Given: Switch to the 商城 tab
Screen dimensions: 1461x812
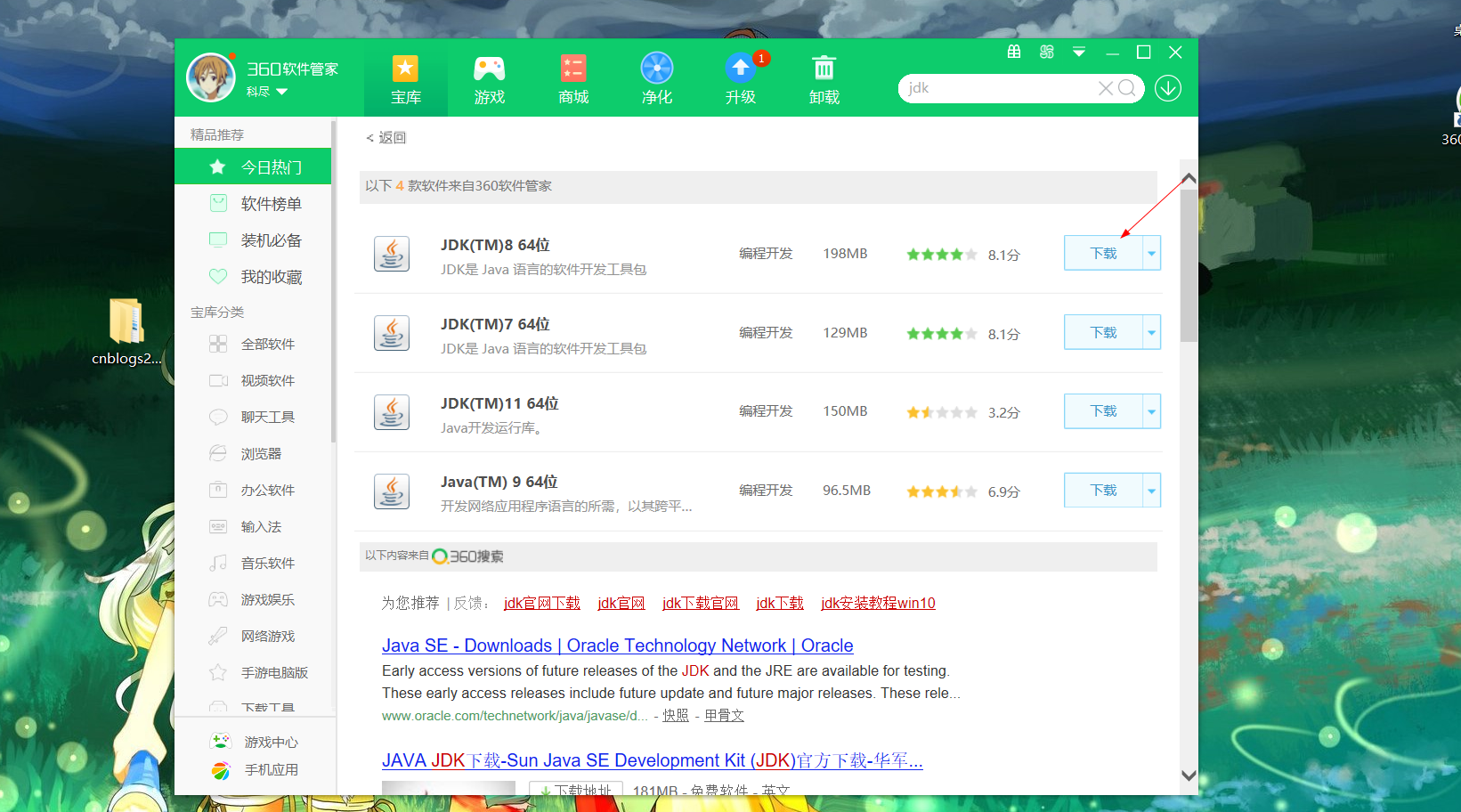Looking at the screenshot, I should (x=573, y=78).
